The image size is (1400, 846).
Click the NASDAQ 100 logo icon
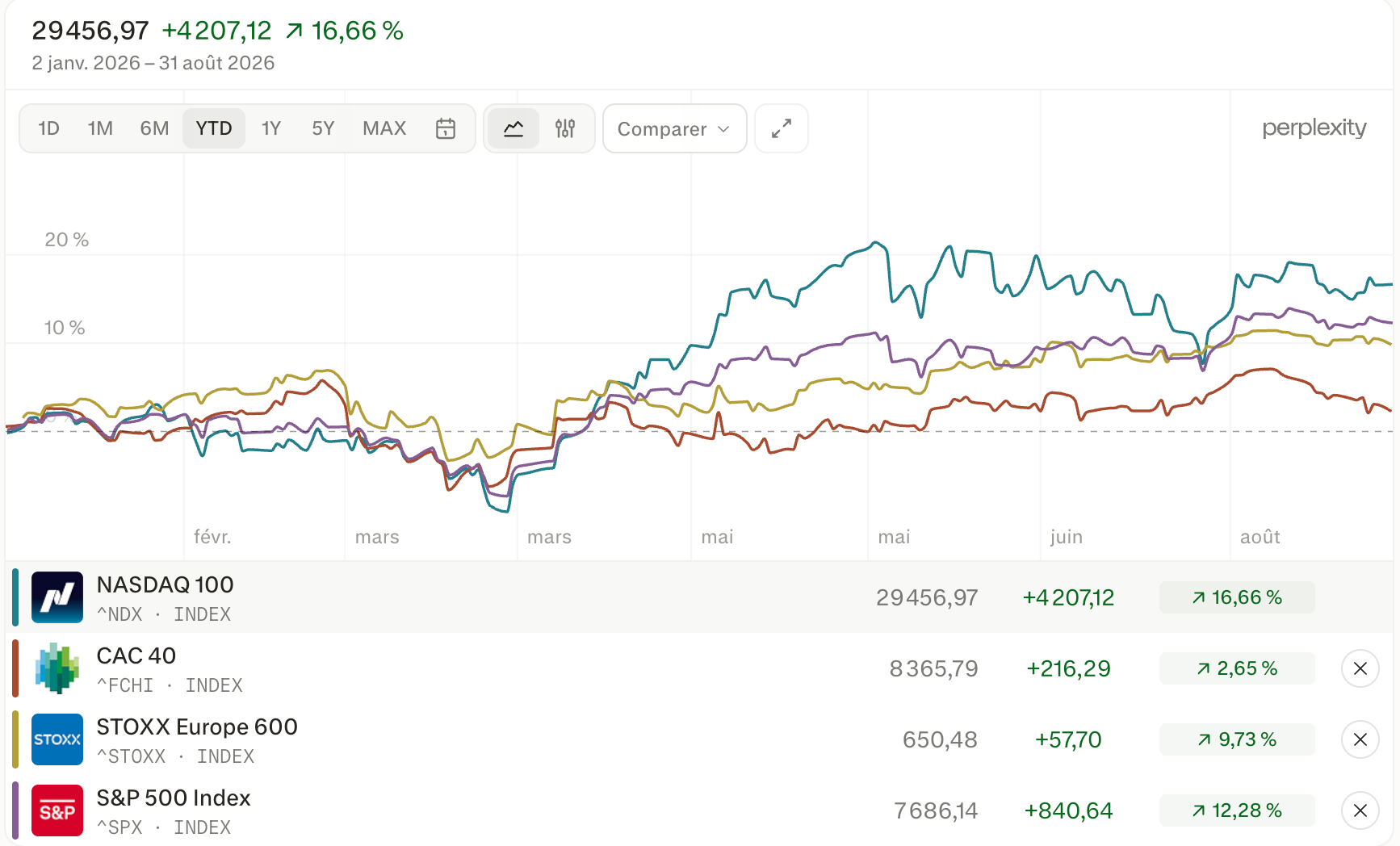[57, 597]
